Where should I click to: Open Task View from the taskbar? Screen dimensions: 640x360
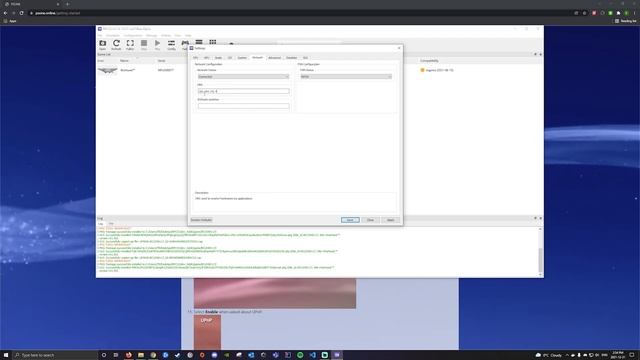(116, 355)
